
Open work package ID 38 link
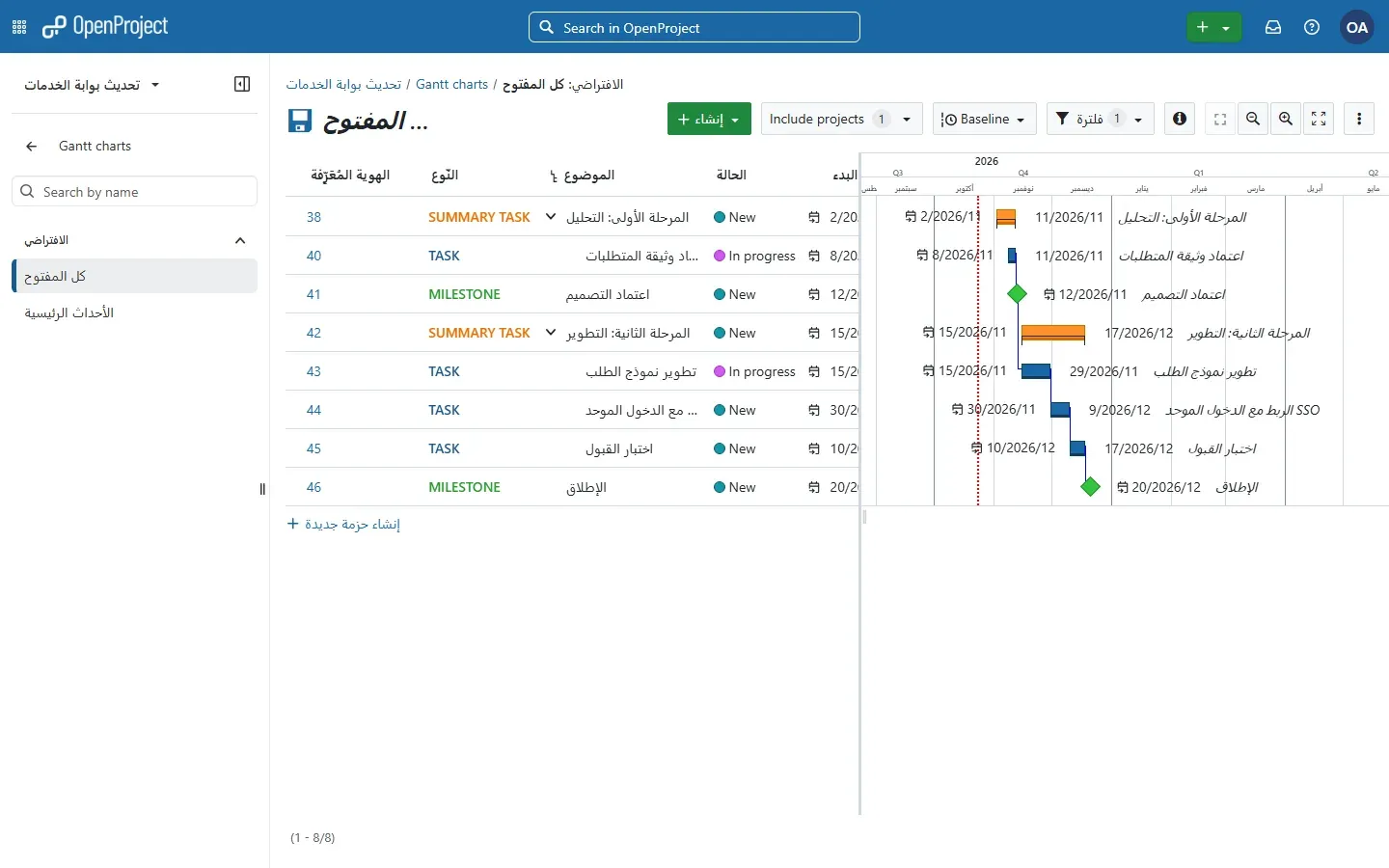[314, 217]
